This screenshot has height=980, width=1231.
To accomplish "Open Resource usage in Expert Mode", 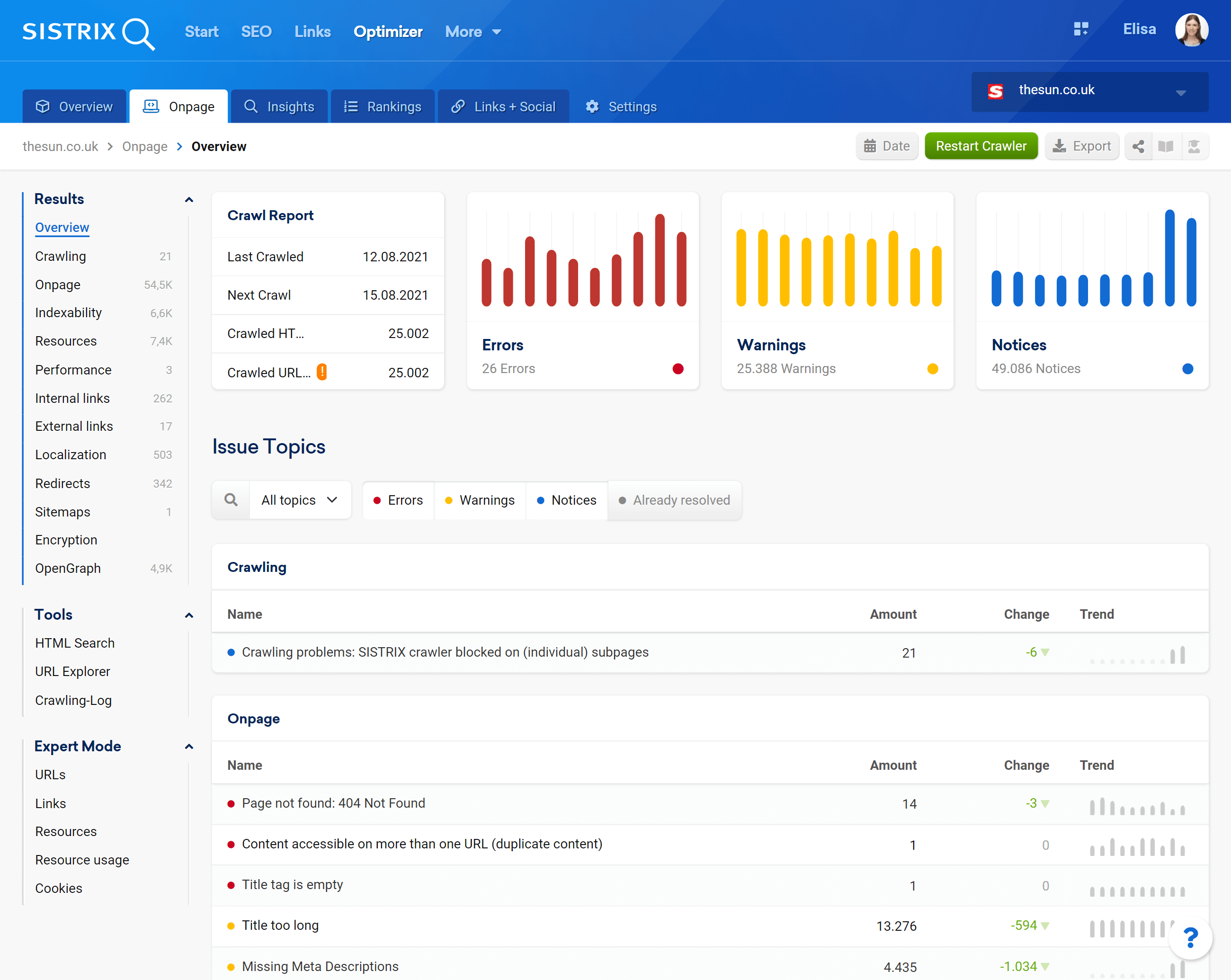I will tap(81, 860).
